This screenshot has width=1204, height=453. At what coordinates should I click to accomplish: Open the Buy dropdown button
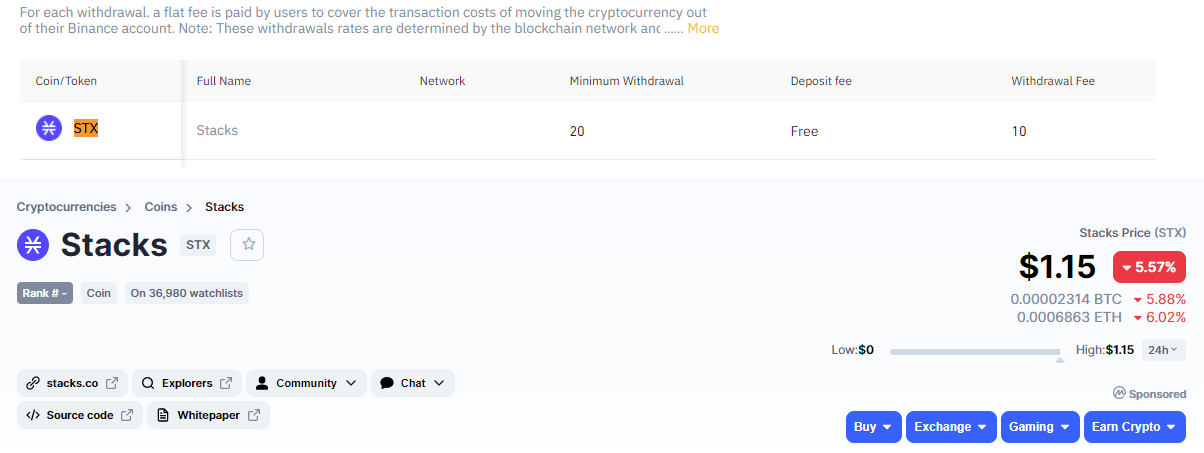coord(874,427)
